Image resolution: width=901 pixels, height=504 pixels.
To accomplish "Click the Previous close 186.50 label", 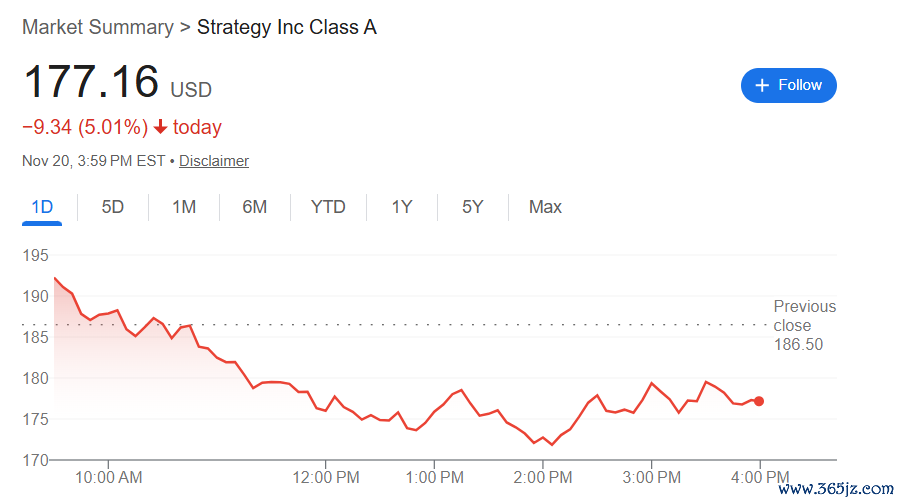I will pos(804,325).
